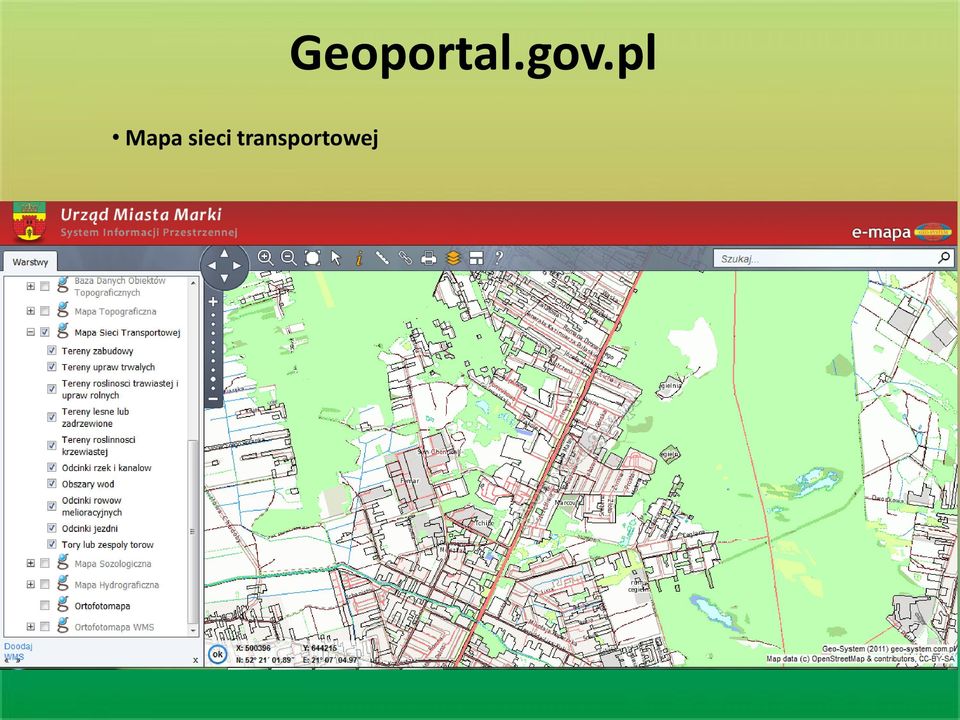960x720 pixels.
Task: Expand the Ortofotomapa WMS group
Action: click(31, 626)
